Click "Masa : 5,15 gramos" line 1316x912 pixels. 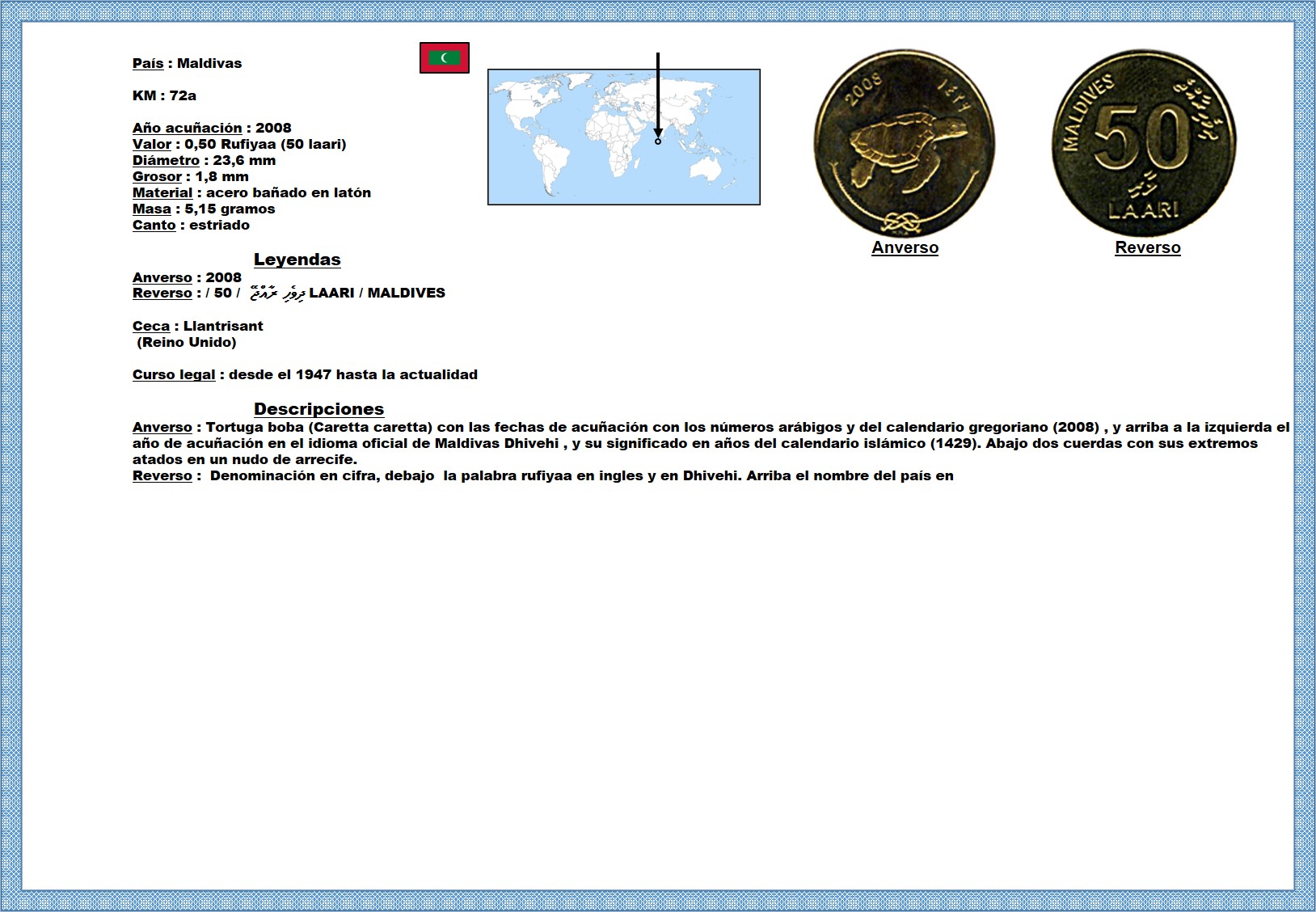(204, 209)
